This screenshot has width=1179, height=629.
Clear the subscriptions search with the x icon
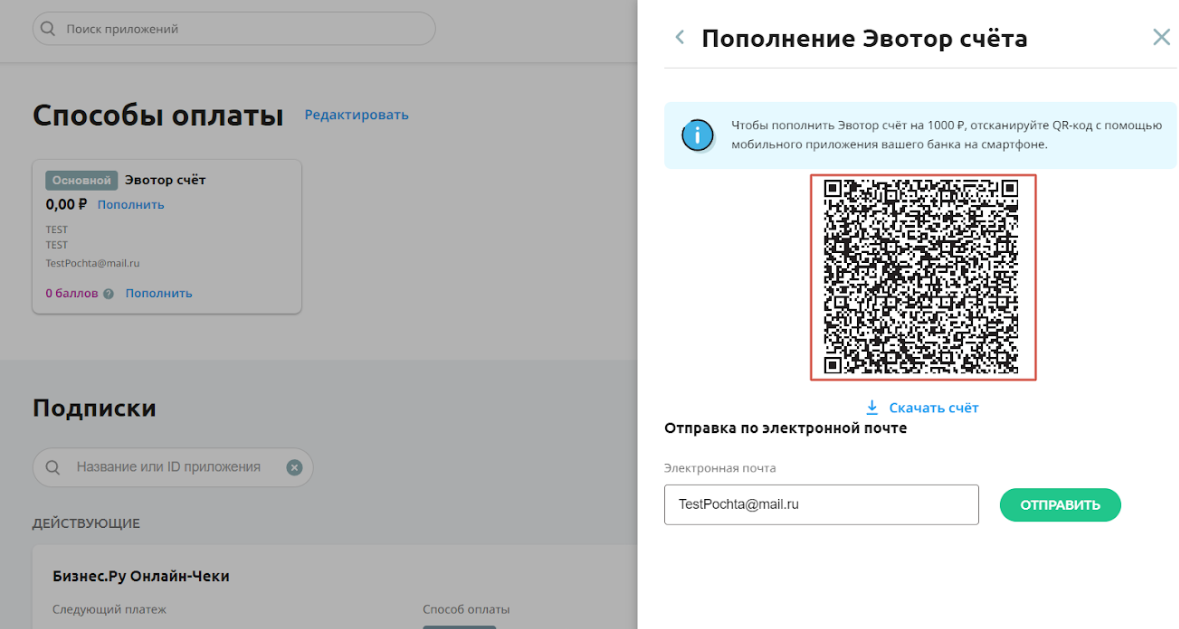tap(294, 467)
